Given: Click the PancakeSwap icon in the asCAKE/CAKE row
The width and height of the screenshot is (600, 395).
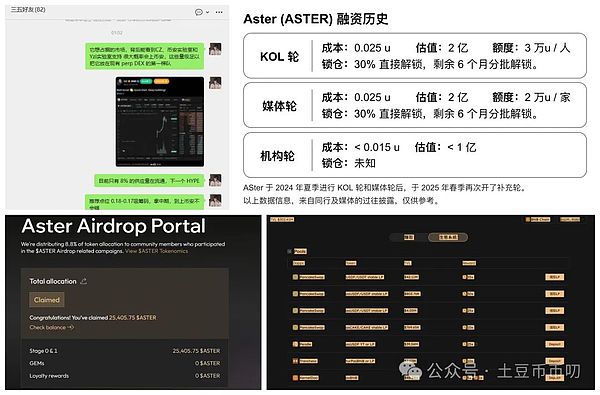Looking at the screenshot, I should pos(295,327).
